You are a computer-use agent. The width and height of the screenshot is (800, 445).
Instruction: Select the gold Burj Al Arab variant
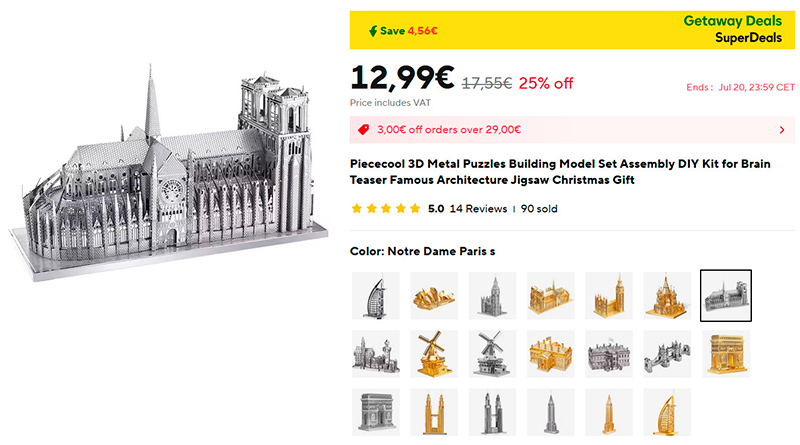tap(668, 411)
